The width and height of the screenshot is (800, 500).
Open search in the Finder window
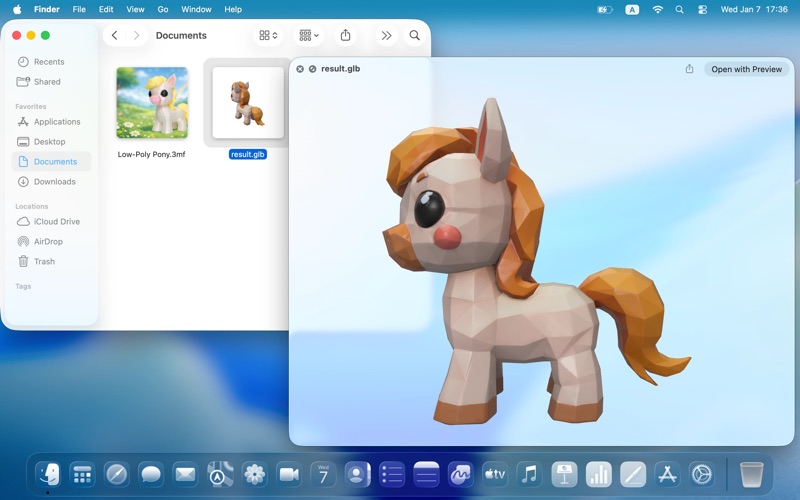point(414,35)
